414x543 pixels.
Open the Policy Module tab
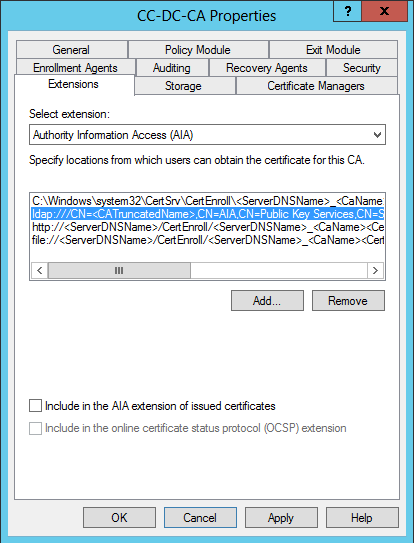[198, 50]
